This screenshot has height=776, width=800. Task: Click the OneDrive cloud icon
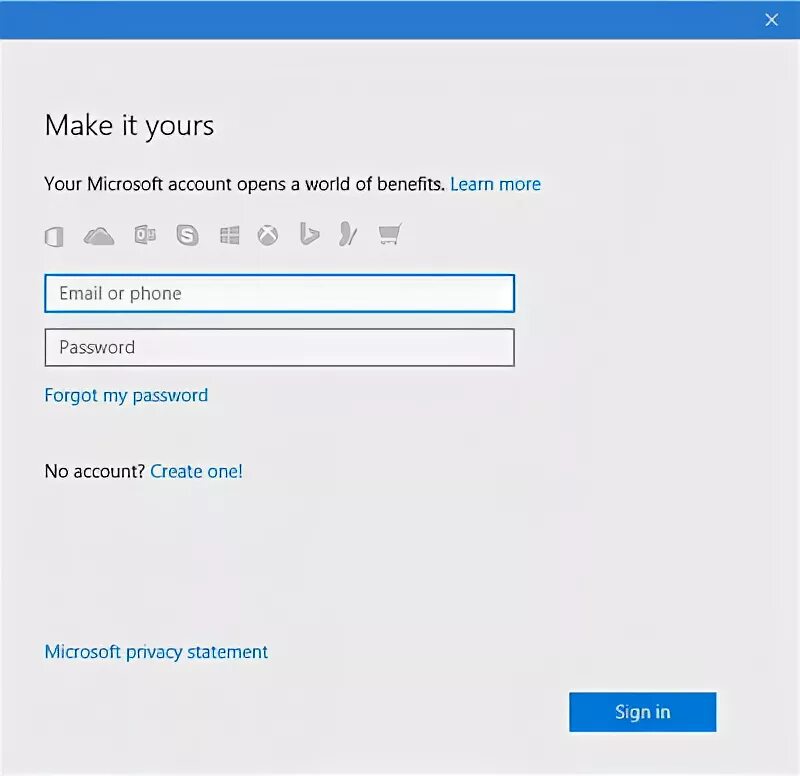(98, 235)
